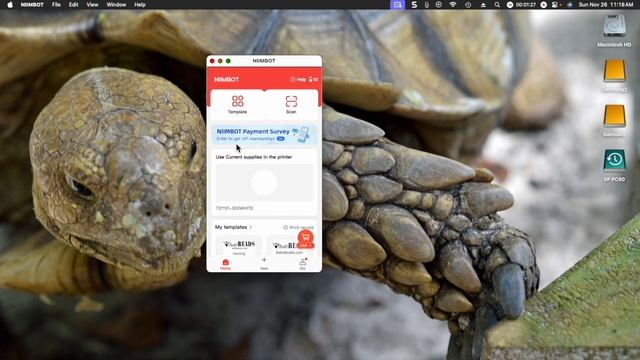Open the floating shopping cart button
This screenshot has height=360, width=640.
(305, 239)
